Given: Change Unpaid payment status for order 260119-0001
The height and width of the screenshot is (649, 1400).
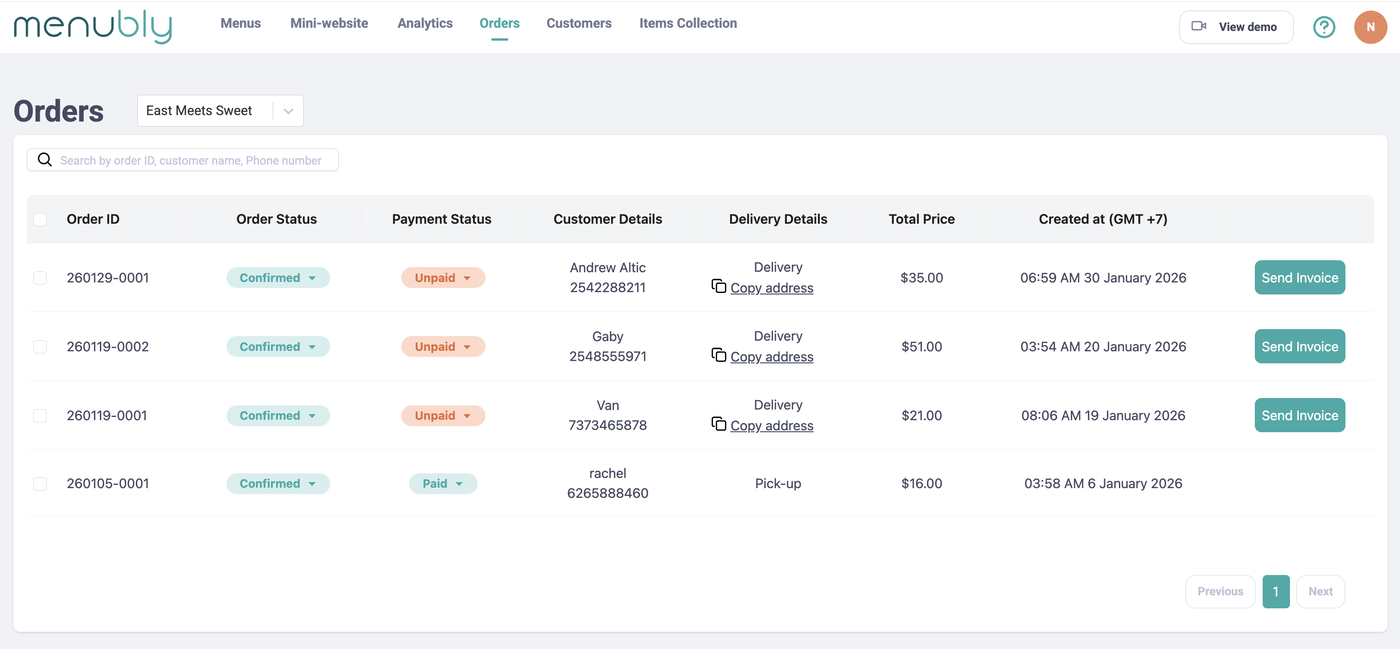Looking at the screenshot, I should (443, 416).
